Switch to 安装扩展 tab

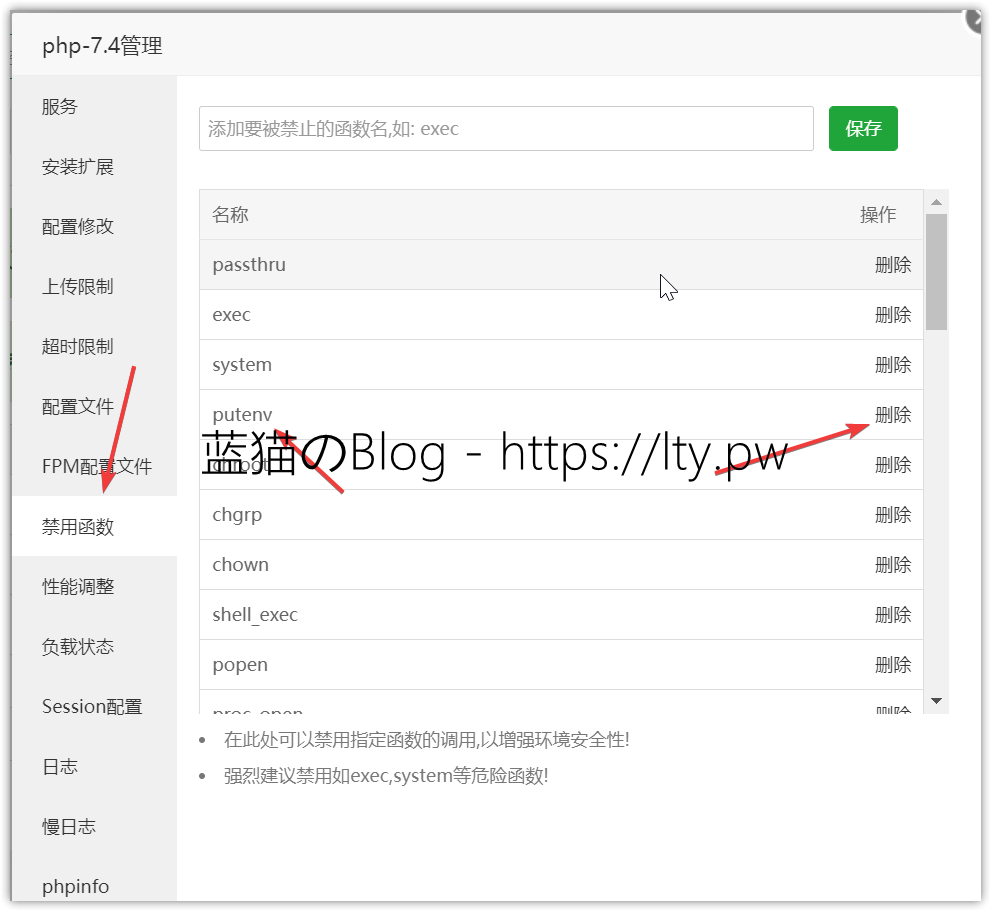78,167
